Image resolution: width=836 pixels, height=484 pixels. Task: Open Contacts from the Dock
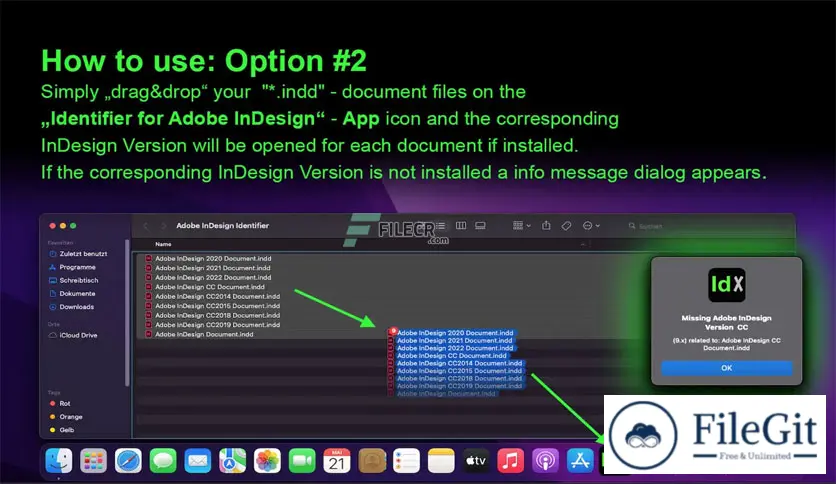coord(372,461)
